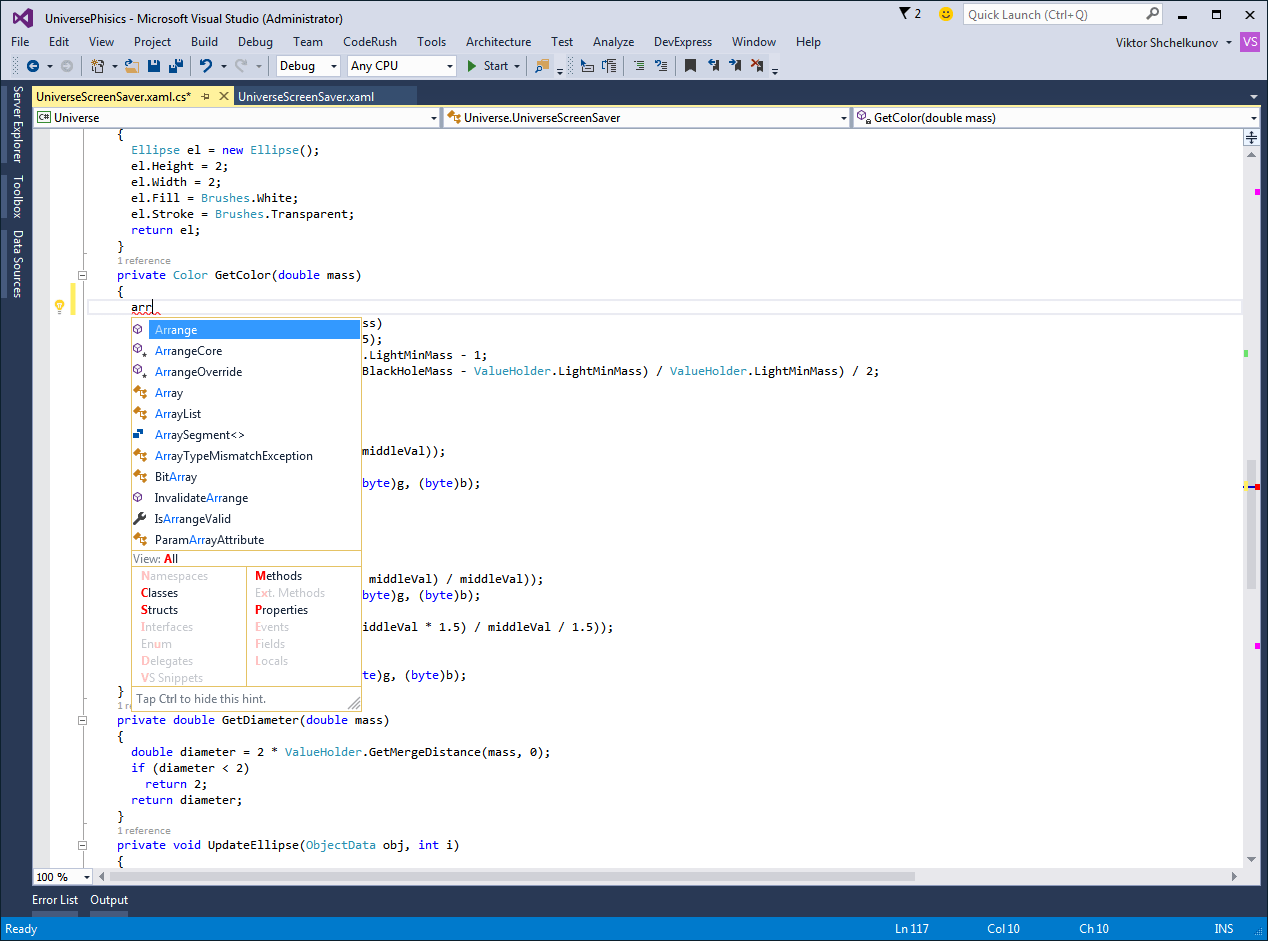The height and width of the screenshot is (941, 1268).
Task: Toggle the Methods filter in completion list
Action: pyautogui.click(x=278, y=576)
